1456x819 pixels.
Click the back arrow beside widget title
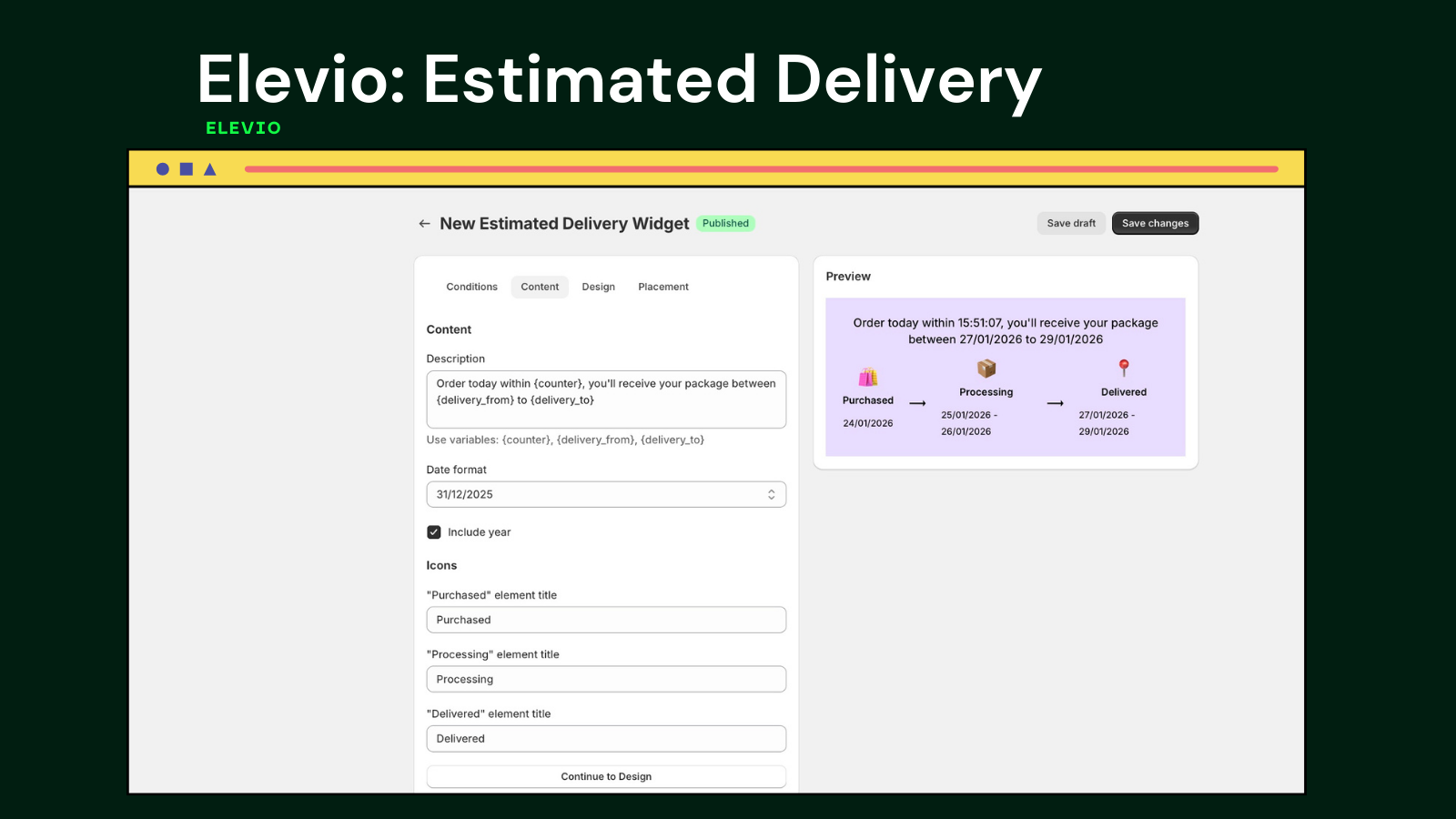(x=424, y=223)
